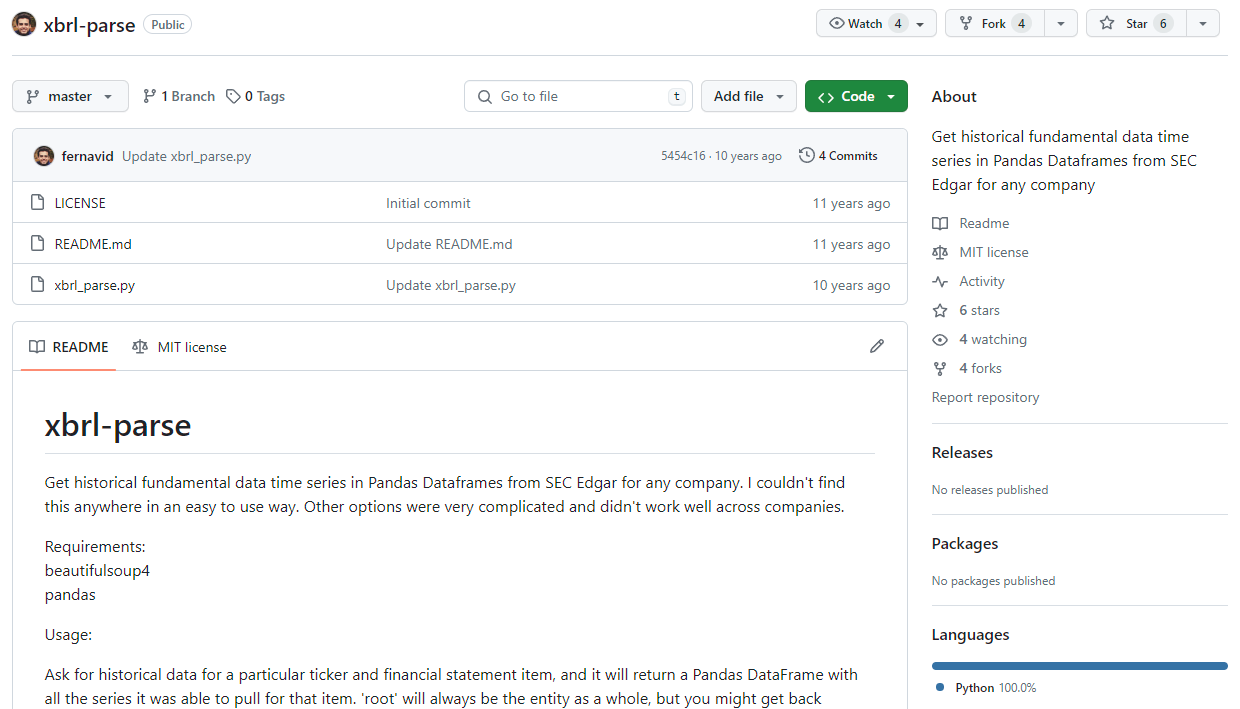Click the xbrl-parse README heading
1240x709 pixels.
click(118, 425)
